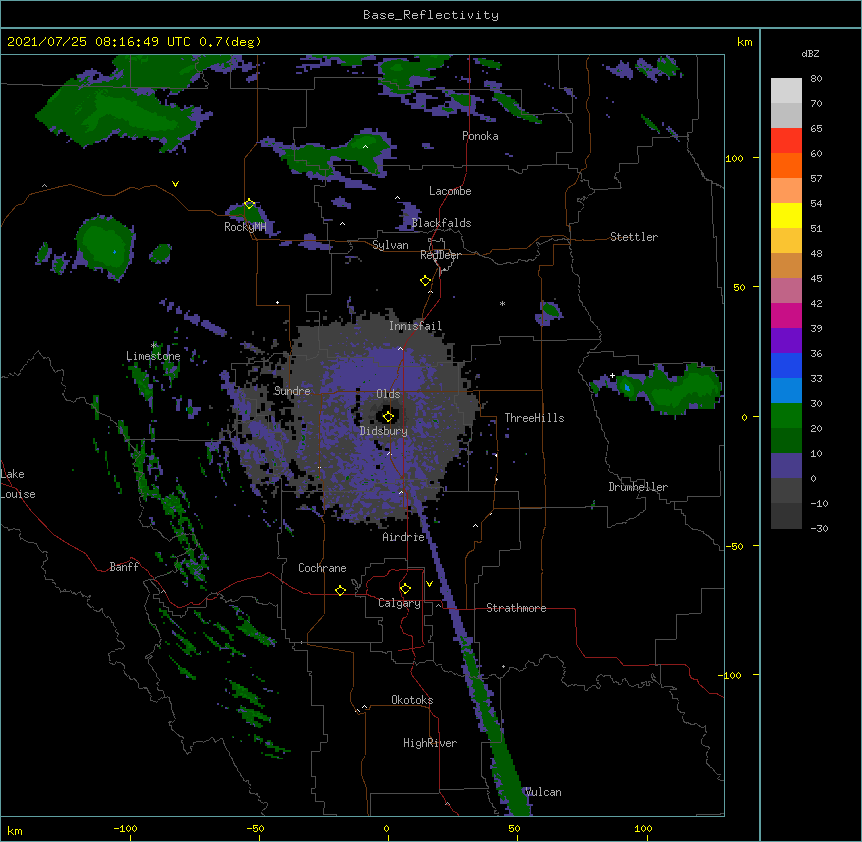Click the Lake Louise label
The width and height of the screenshot is (862, 842).
pos(18,484)
